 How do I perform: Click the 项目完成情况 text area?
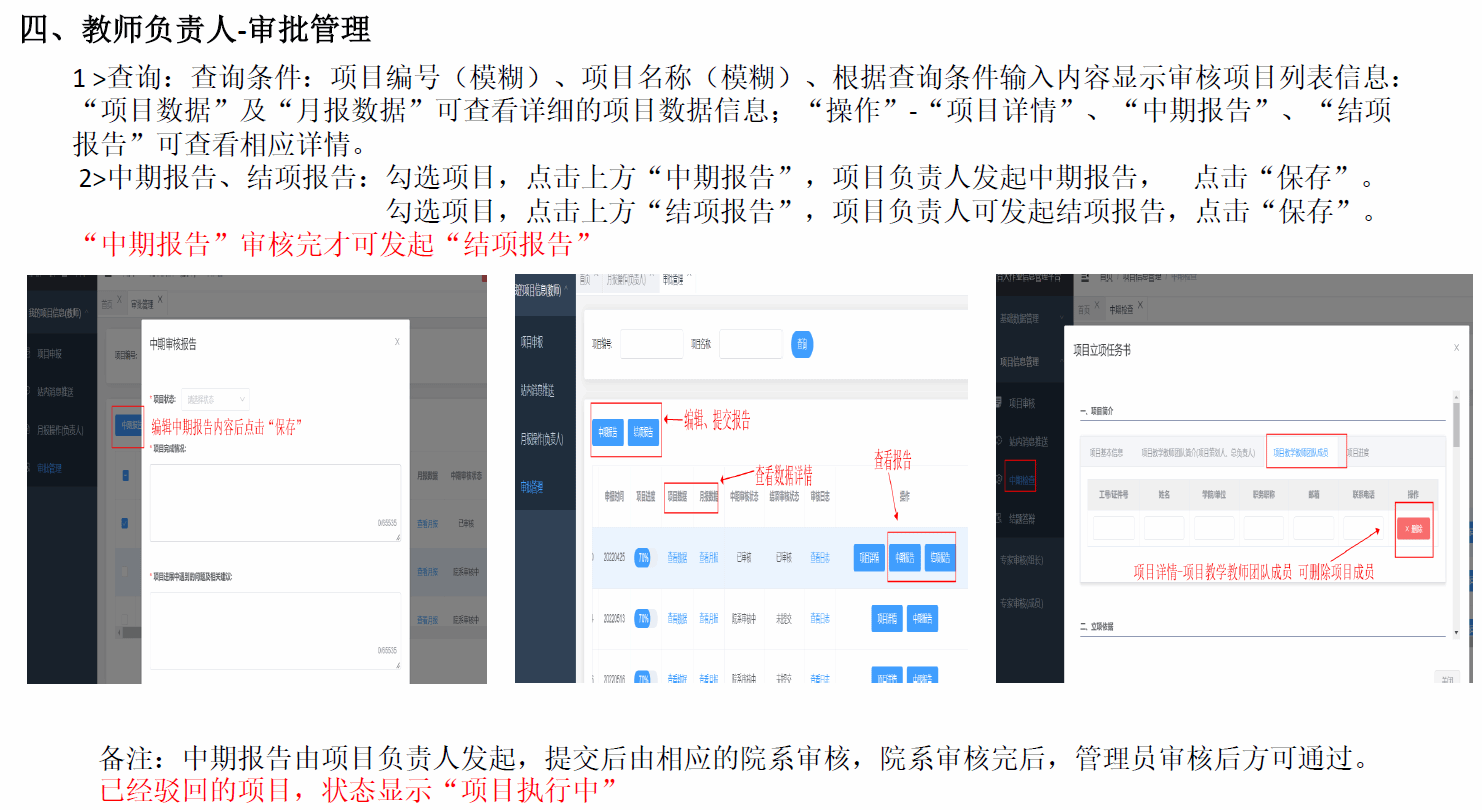click(x=275, y=502)
